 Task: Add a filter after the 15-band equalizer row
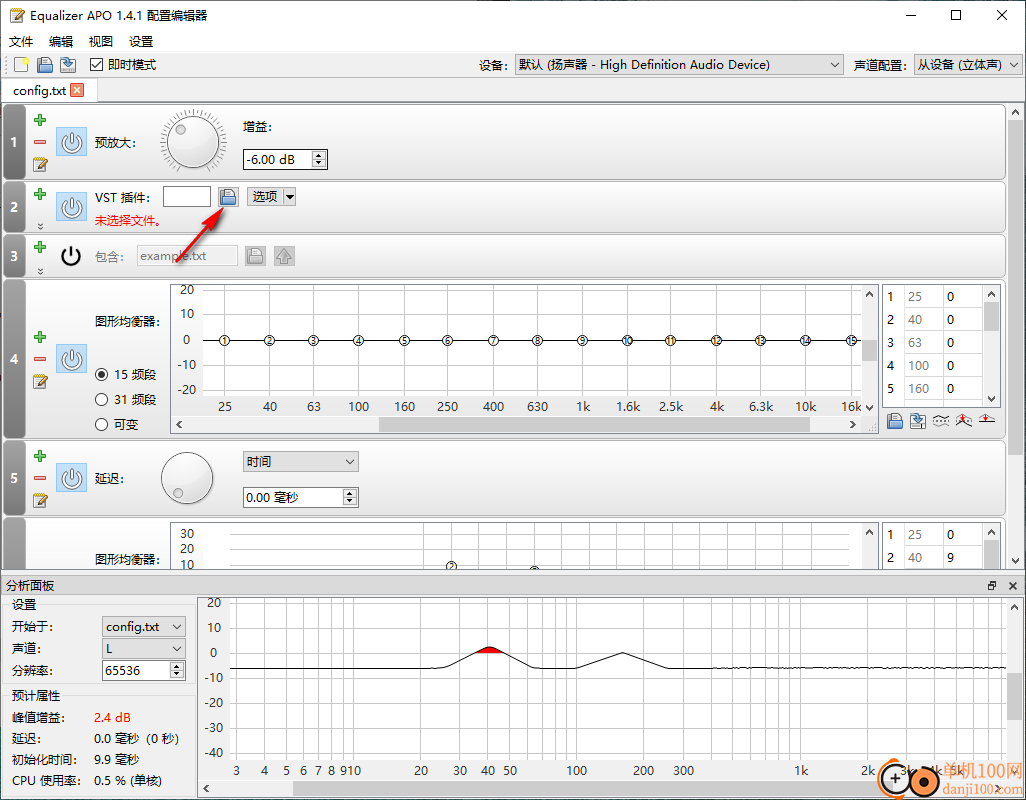point(40,338)
